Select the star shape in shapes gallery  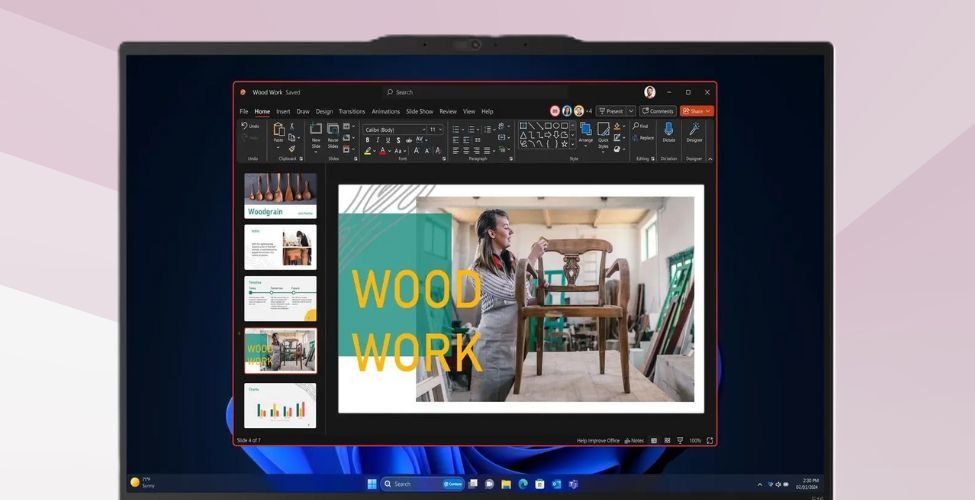click(x=564, y=144)
